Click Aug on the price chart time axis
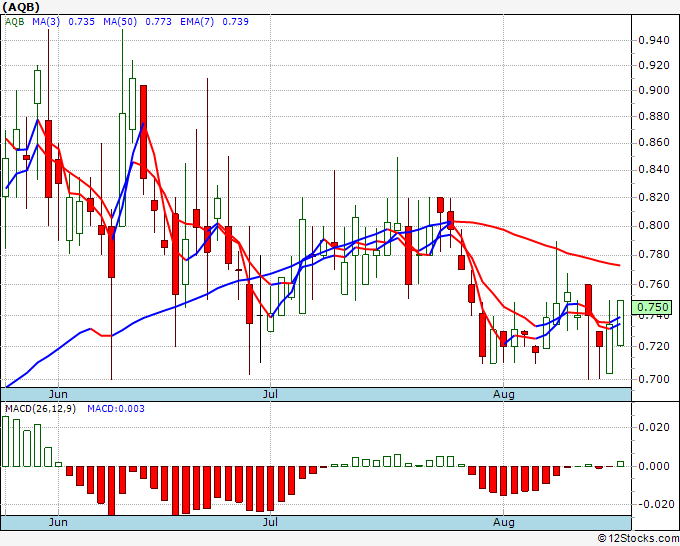The height and width of the screenshot is (546, 680). (x=504, y=394)
